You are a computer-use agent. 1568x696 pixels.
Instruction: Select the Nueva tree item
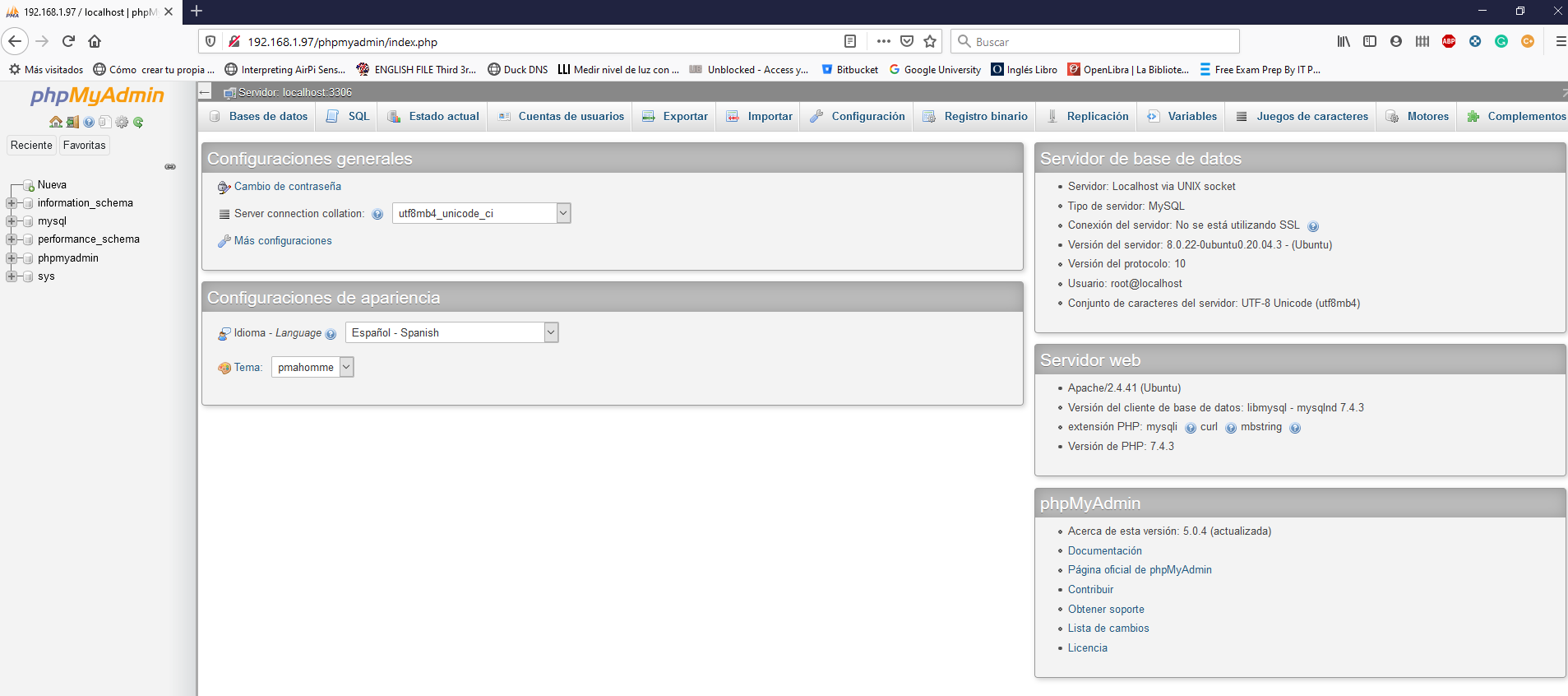(x=52, y=185)
